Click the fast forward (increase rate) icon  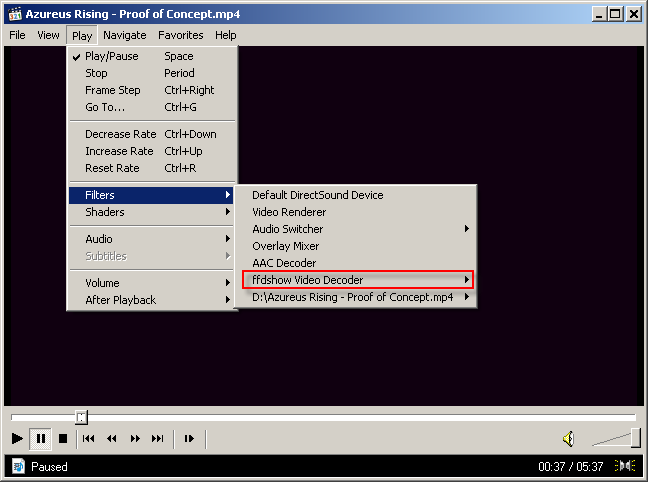pos(135,438)
